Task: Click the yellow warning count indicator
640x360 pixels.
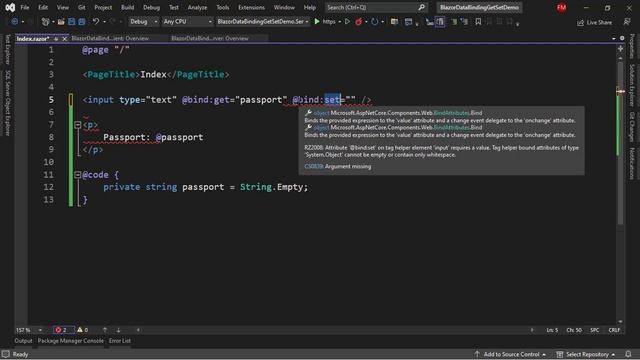Action: (82, 330)
